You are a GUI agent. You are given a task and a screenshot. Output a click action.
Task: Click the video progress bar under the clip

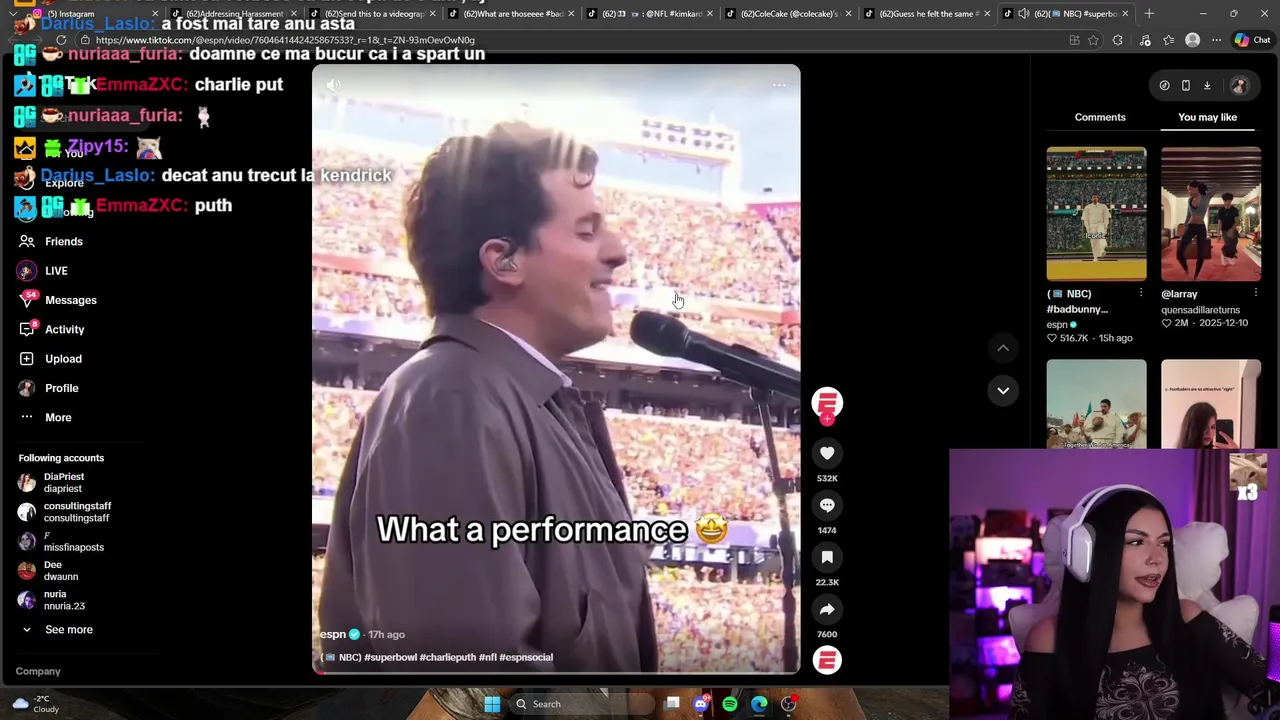556,672
